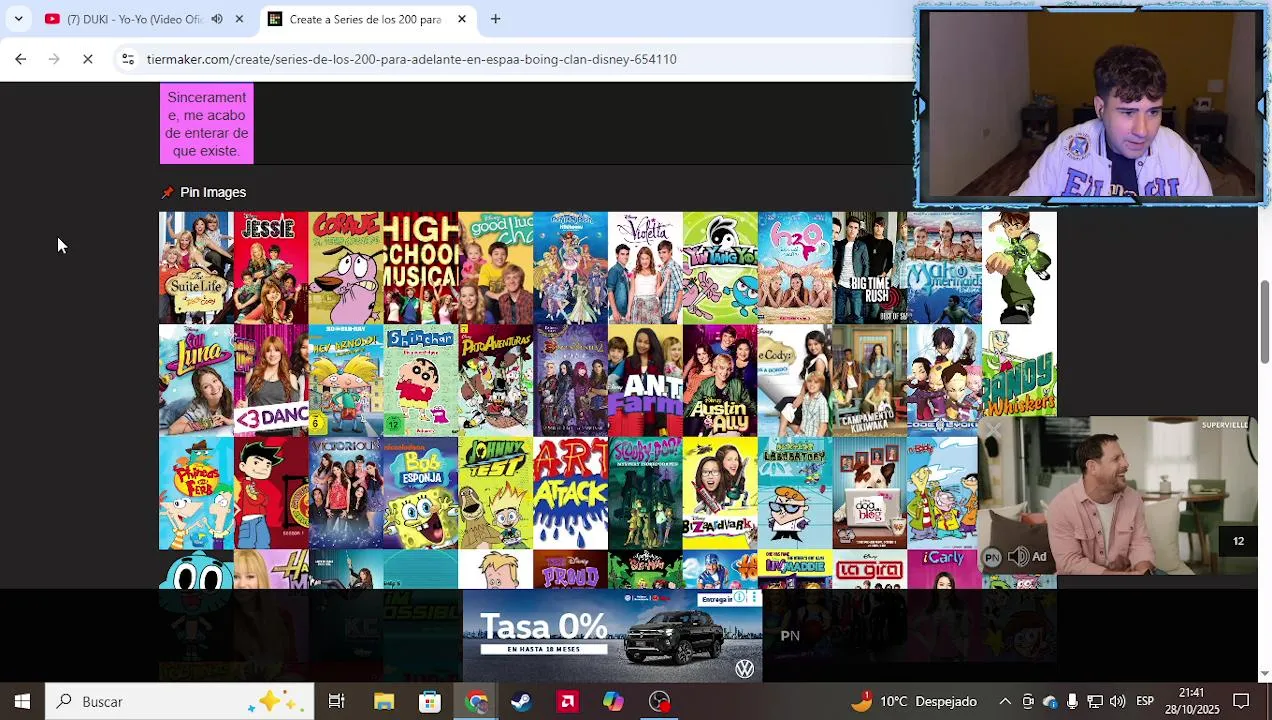Select the pink 'Sinceramente, me acabo de enterar' tier label

click(206, 124)
